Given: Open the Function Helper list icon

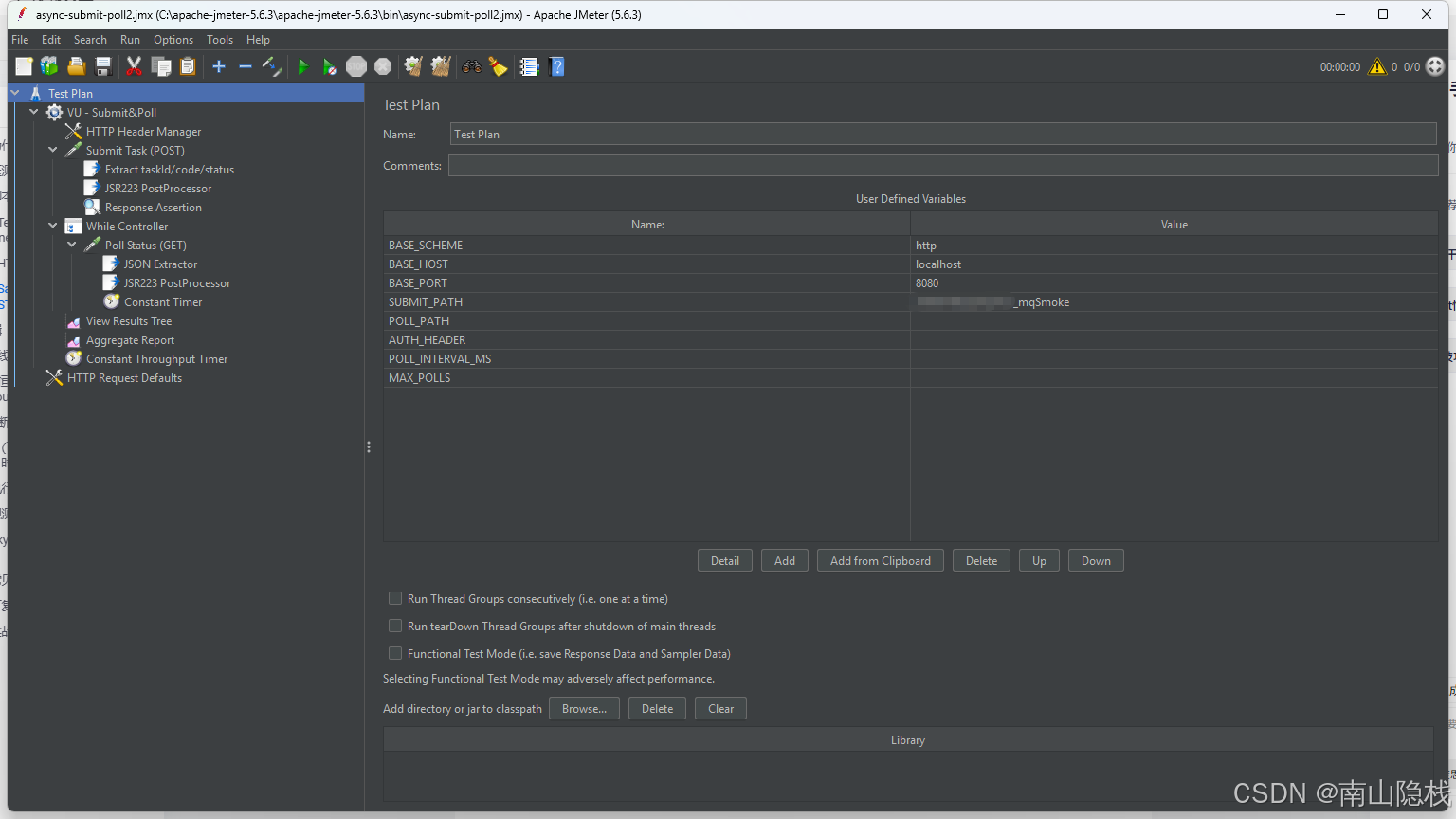Looking at the screenshot, I should pos(529,66).
